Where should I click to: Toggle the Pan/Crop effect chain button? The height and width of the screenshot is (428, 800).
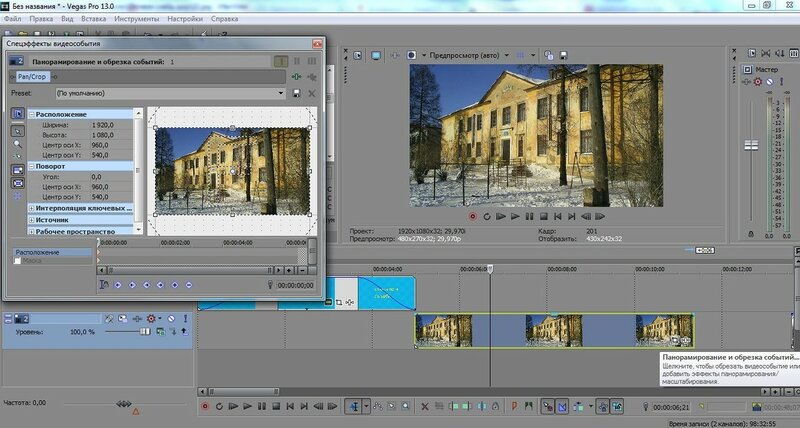tap(33, 75)
